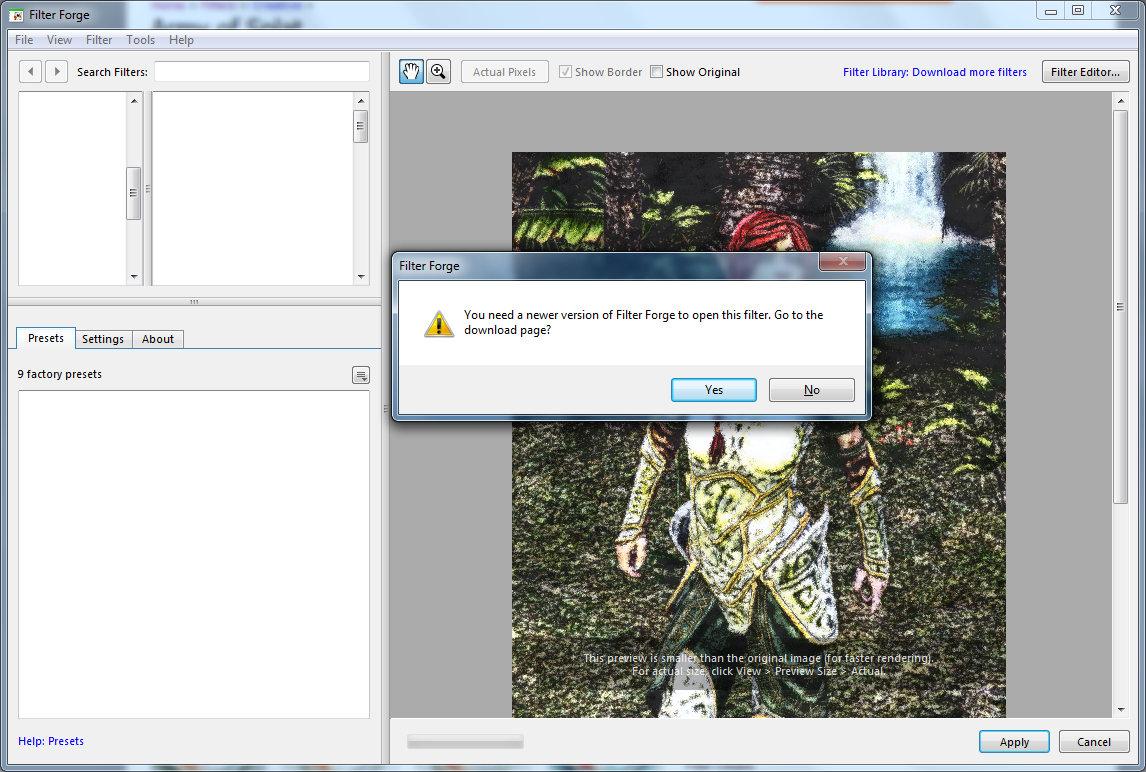This screenshot has width=1146, height=772.
Task: Open Filter Library: Download more filters link
Action: 935,72
